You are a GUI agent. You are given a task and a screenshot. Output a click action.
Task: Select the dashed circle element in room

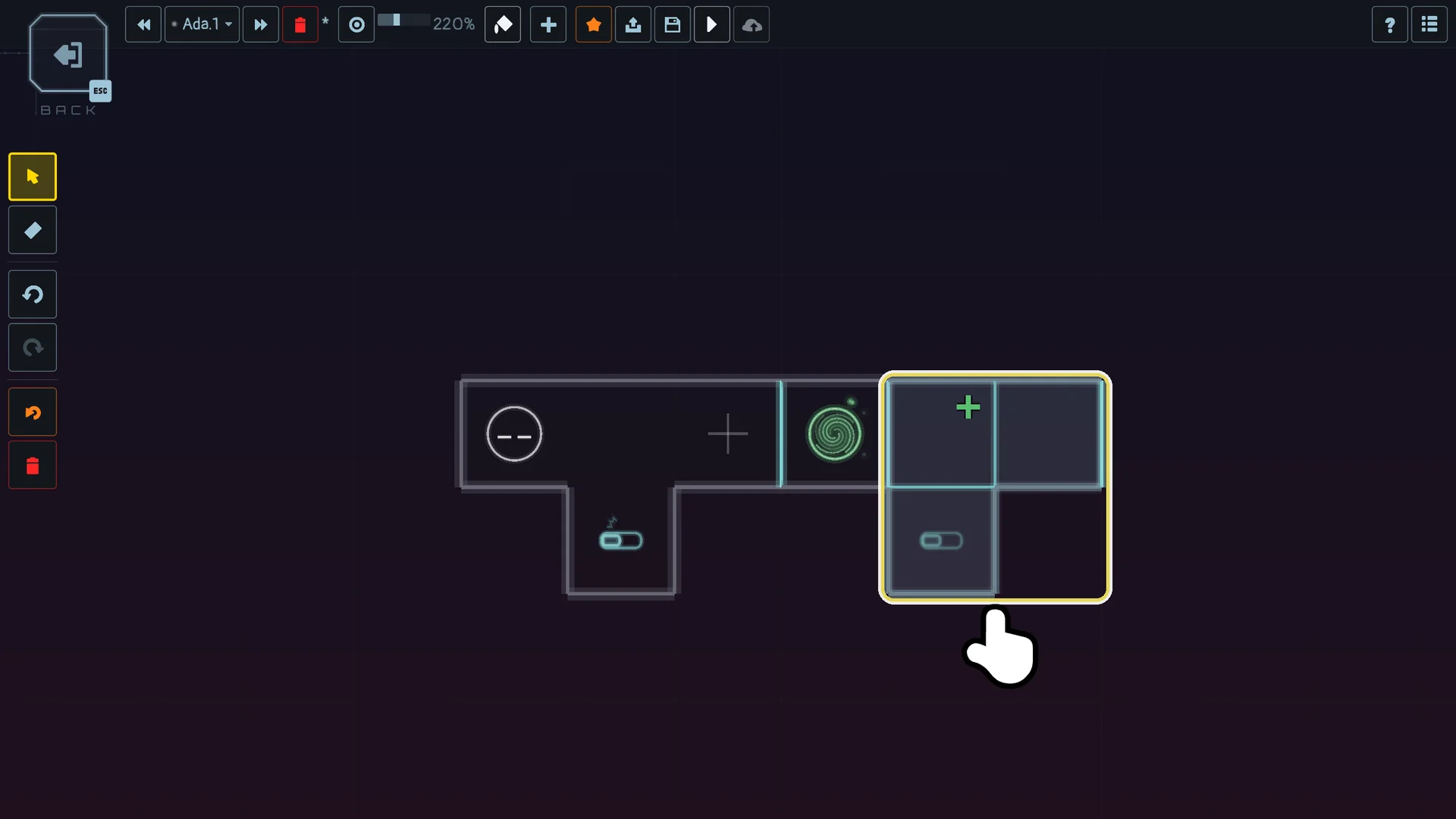(514, 435)
